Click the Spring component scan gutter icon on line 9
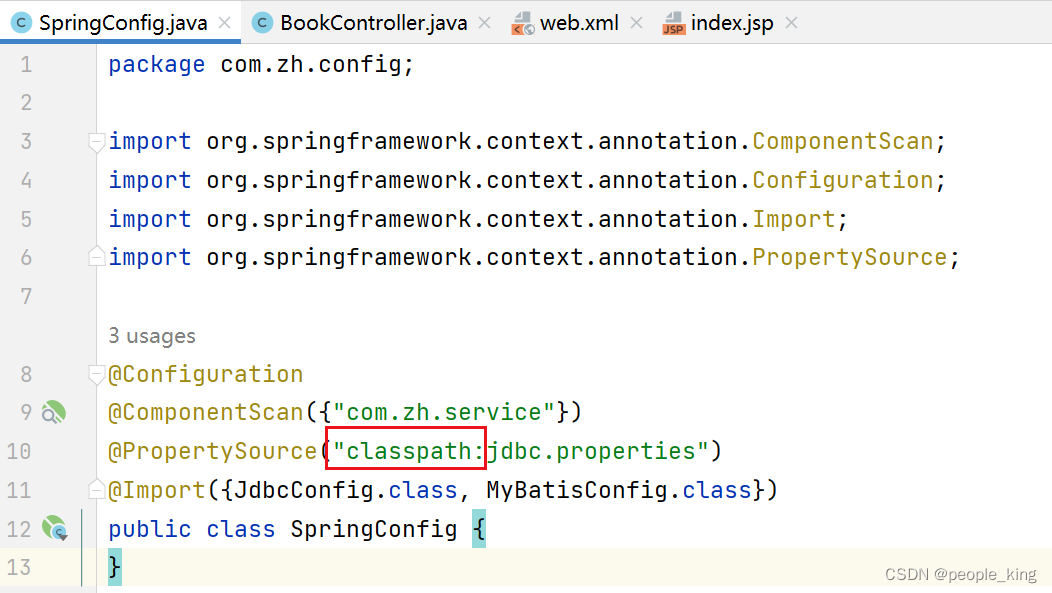The height and width of the screenshot is (593, 1052). pos(52,411)
